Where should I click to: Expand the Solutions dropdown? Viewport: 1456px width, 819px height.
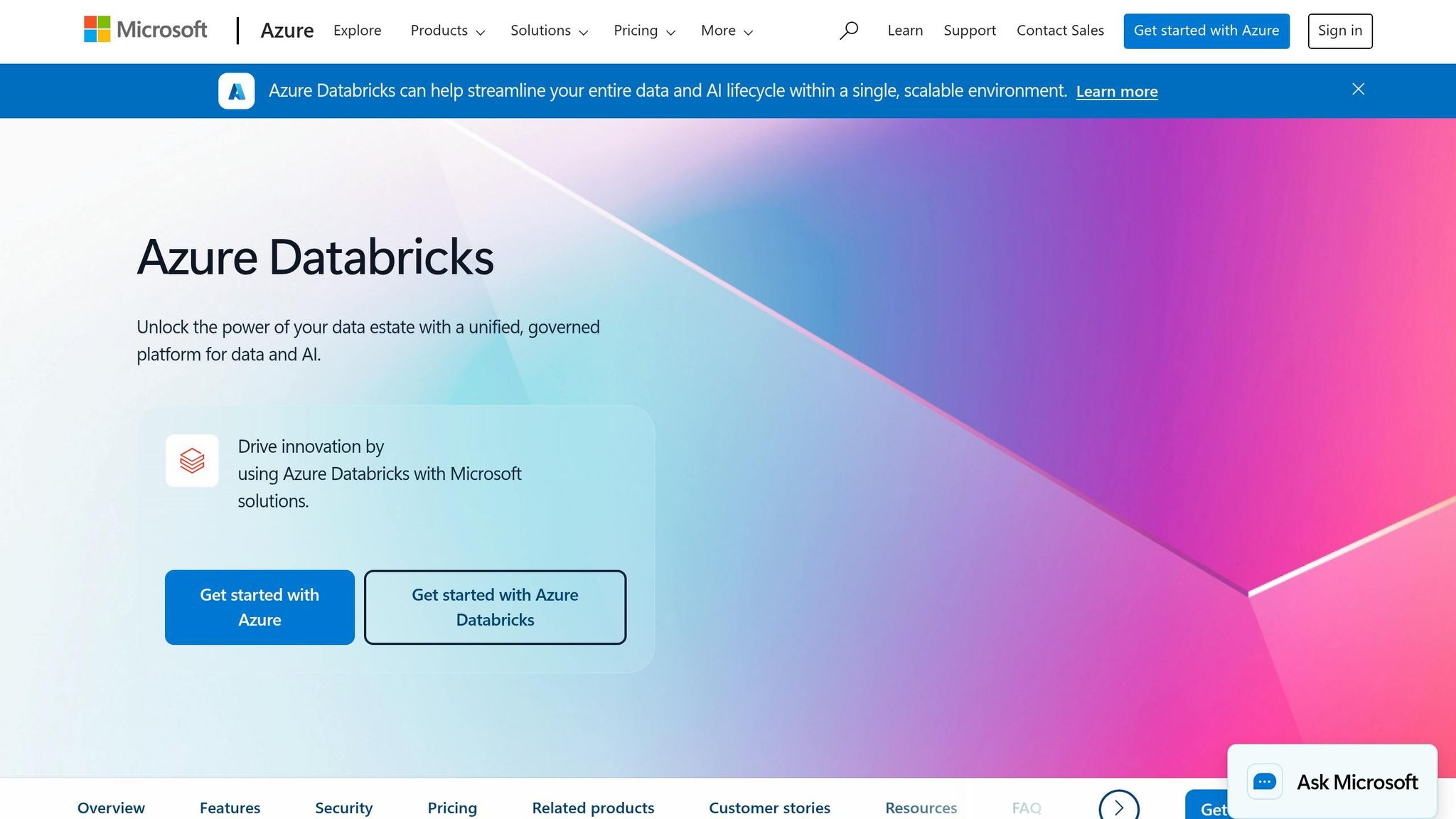(x=548, y=31)
